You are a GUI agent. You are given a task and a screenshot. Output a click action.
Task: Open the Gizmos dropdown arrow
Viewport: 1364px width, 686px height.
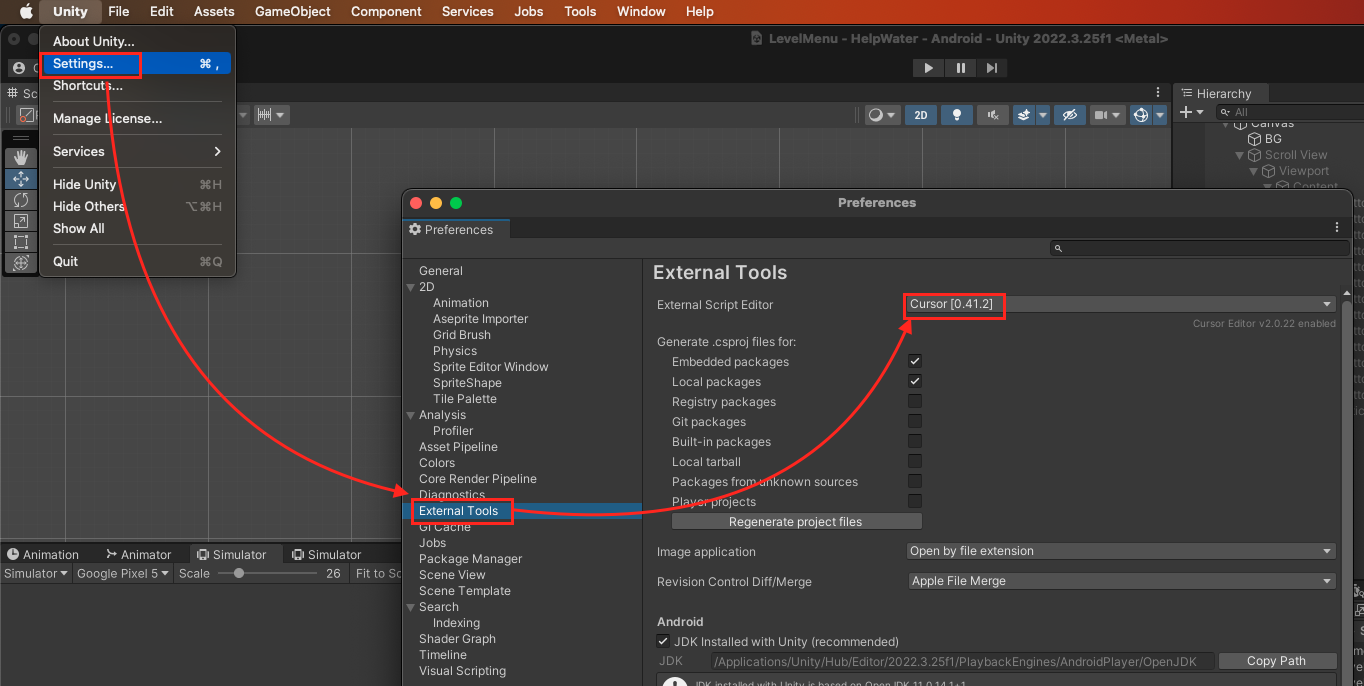click(x=1160, y=115)
